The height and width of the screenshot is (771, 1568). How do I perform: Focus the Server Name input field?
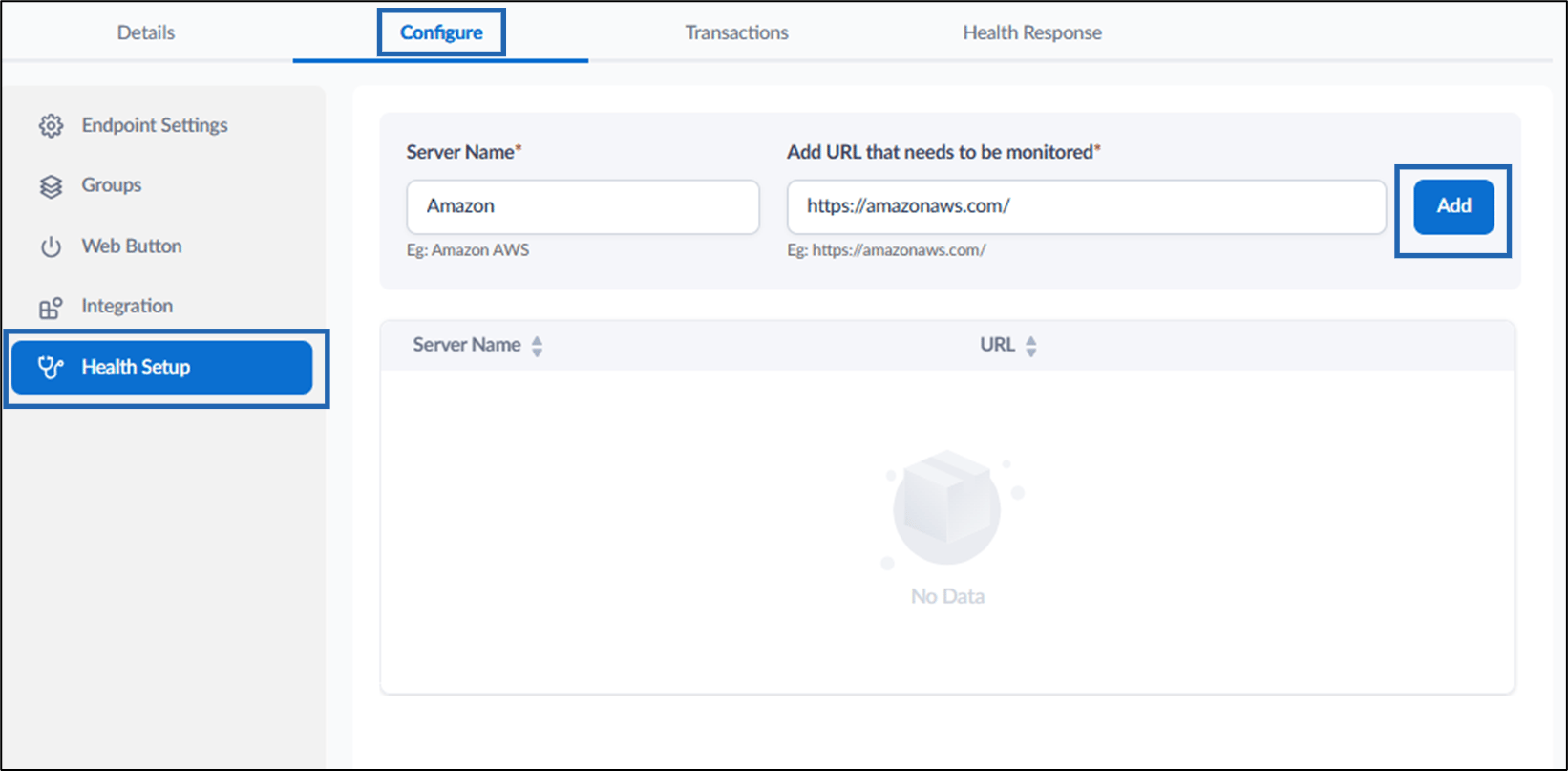pos(583,206)
